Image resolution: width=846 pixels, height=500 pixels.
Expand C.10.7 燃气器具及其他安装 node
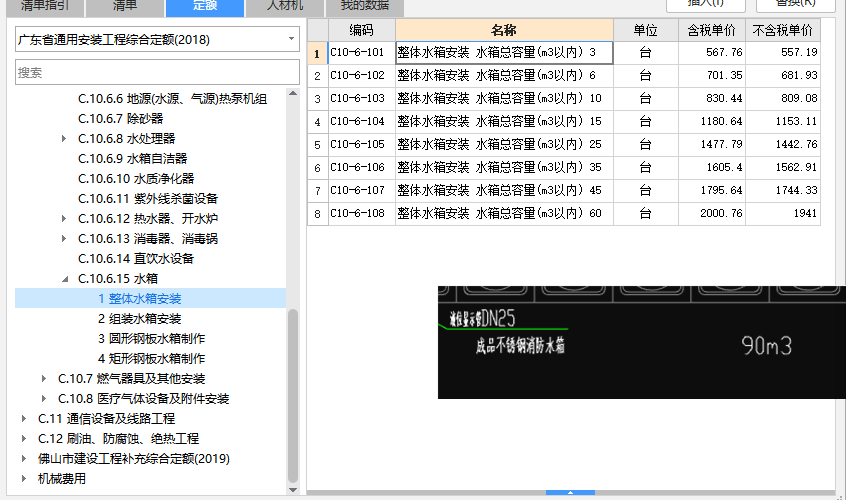pyautogui.click(x=44, y=379)
